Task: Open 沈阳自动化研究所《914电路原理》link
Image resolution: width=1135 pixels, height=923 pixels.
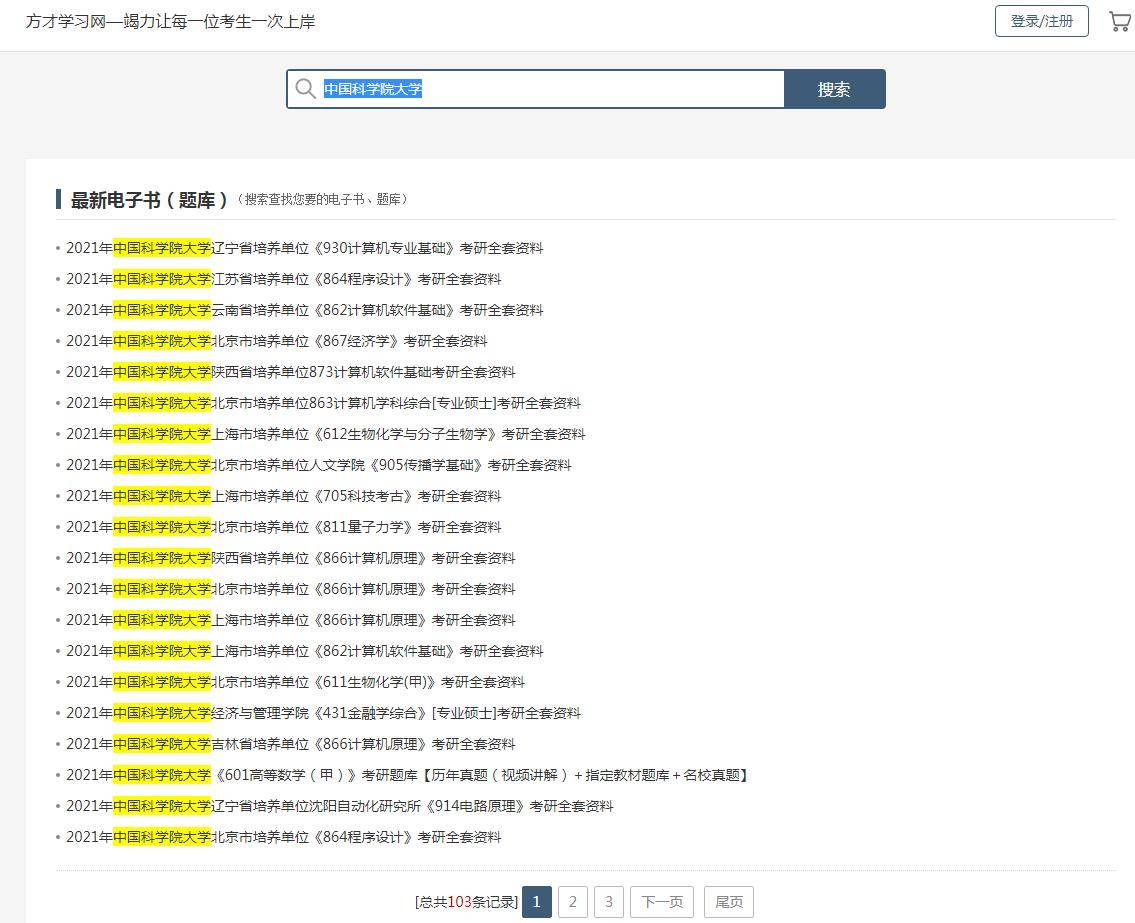Action: 339,806
